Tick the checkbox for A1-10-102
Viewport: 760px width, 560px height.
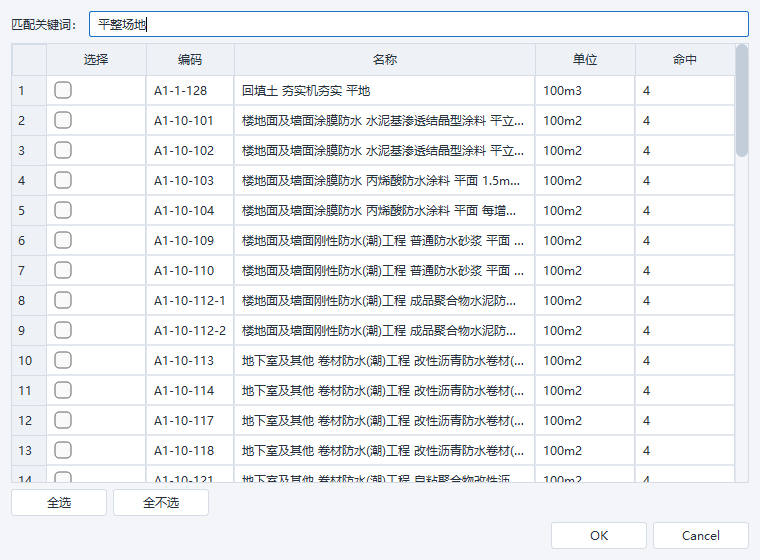point(63,150)
